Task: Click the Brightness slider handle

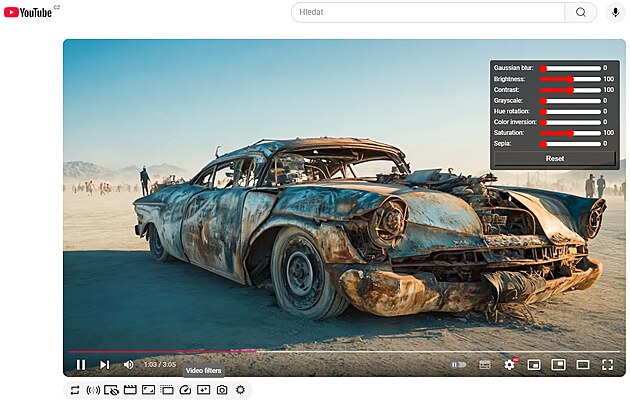Action: click(x=571, y=79)
